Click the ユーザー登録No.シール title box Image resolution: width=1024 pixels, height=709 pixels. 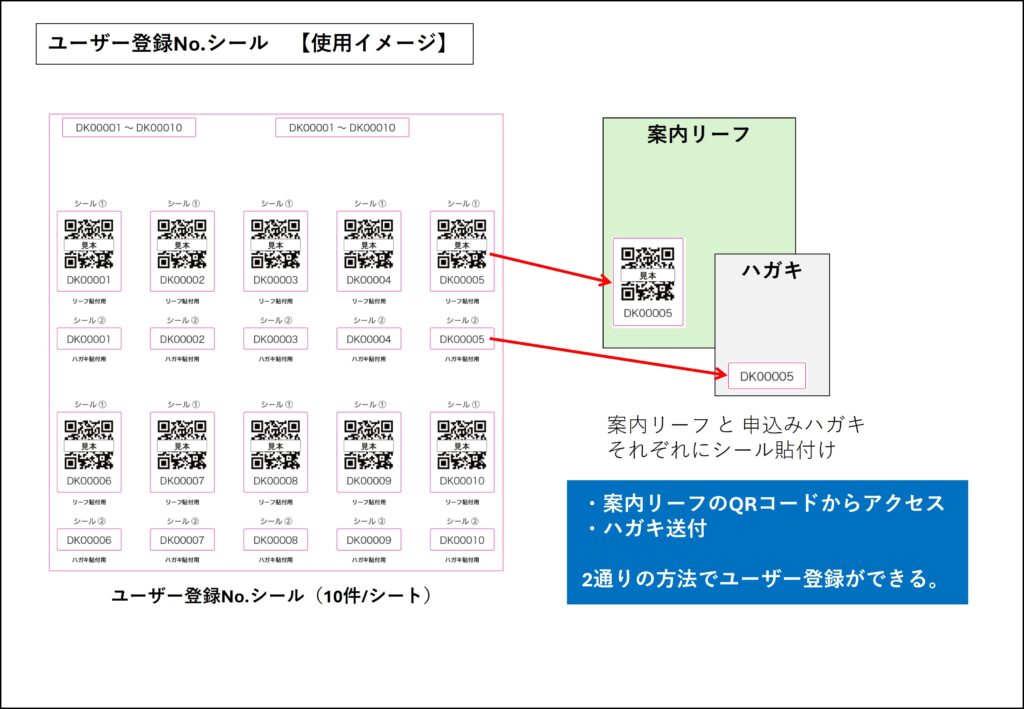[x=254, y=44]
